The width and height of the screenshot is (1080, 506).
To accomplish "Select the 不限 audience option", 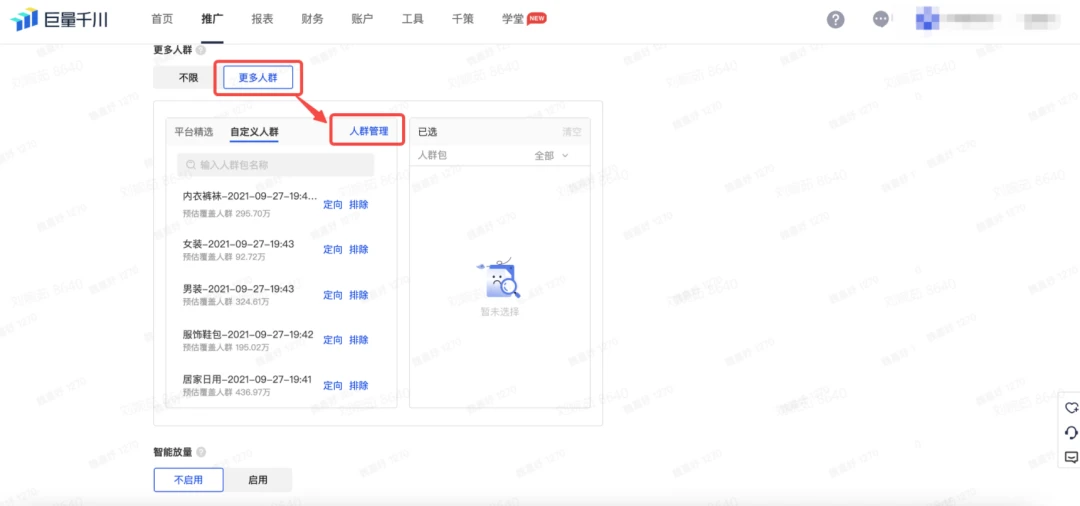I will (188, 78).
